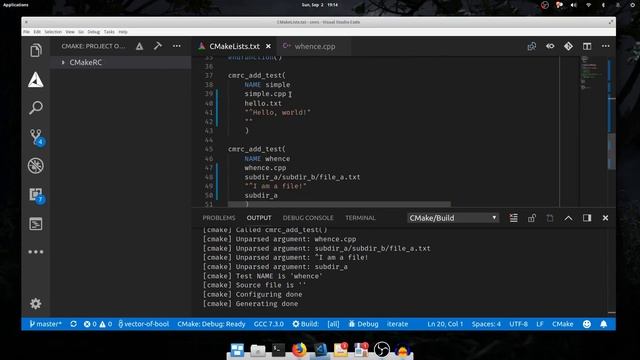Open notifications bell in status bar
This screenshot has width=640, height=360.
tap(604, 324)
